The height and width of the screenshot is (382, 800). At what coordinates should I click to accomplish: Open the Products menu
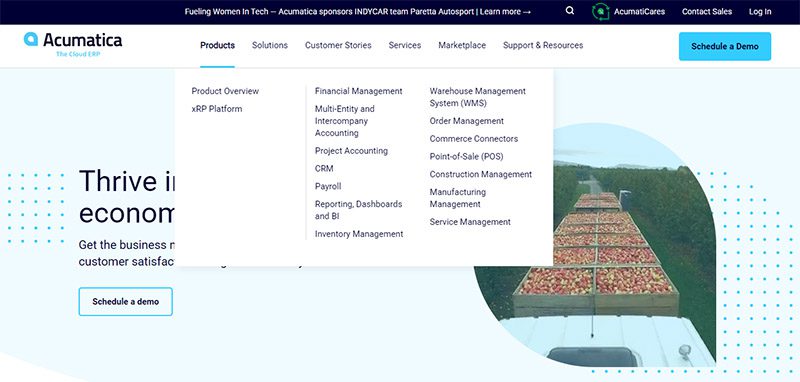coord(217,45)
